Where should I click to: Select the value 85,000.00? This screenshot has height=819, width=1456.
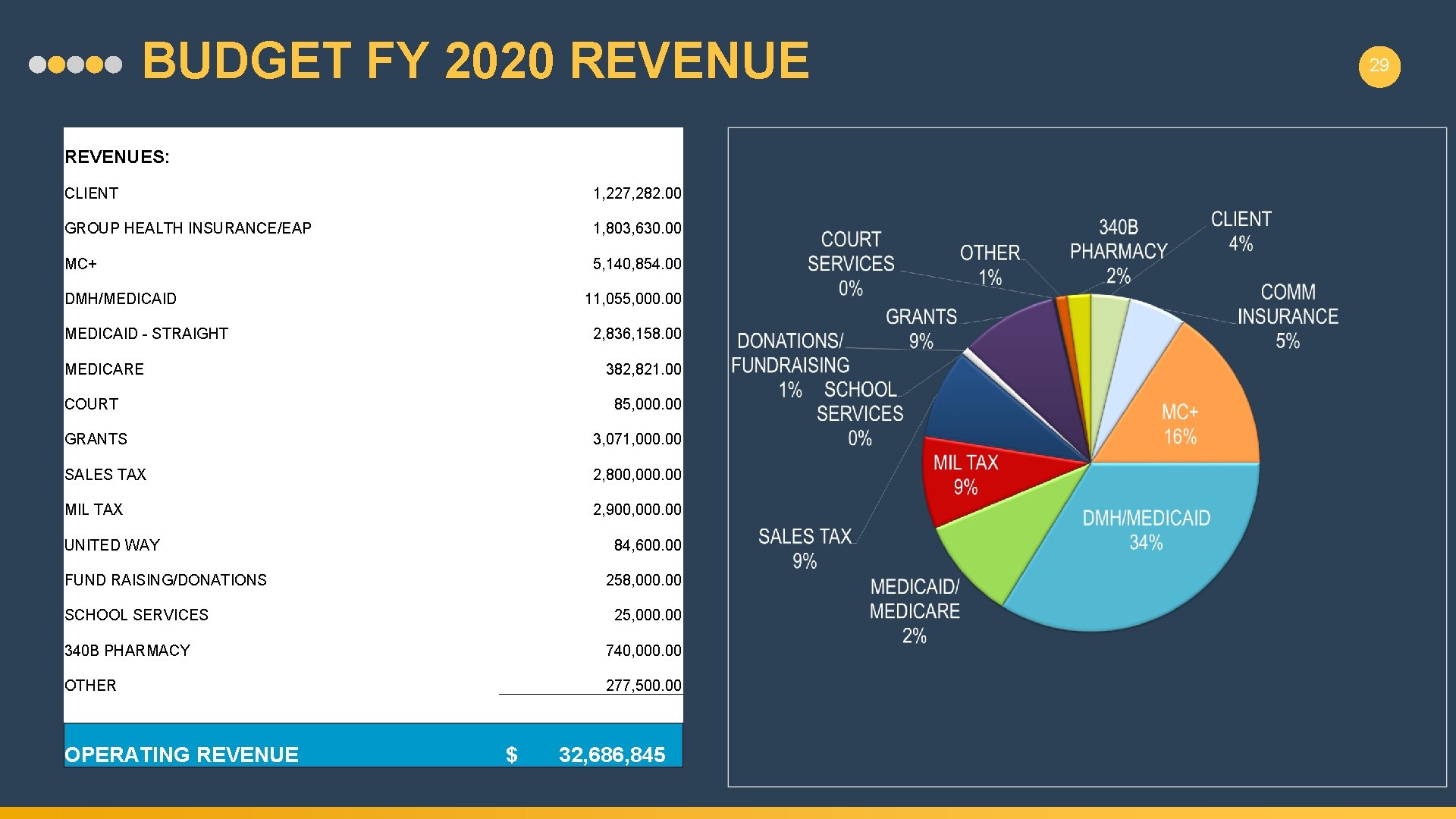648,404
